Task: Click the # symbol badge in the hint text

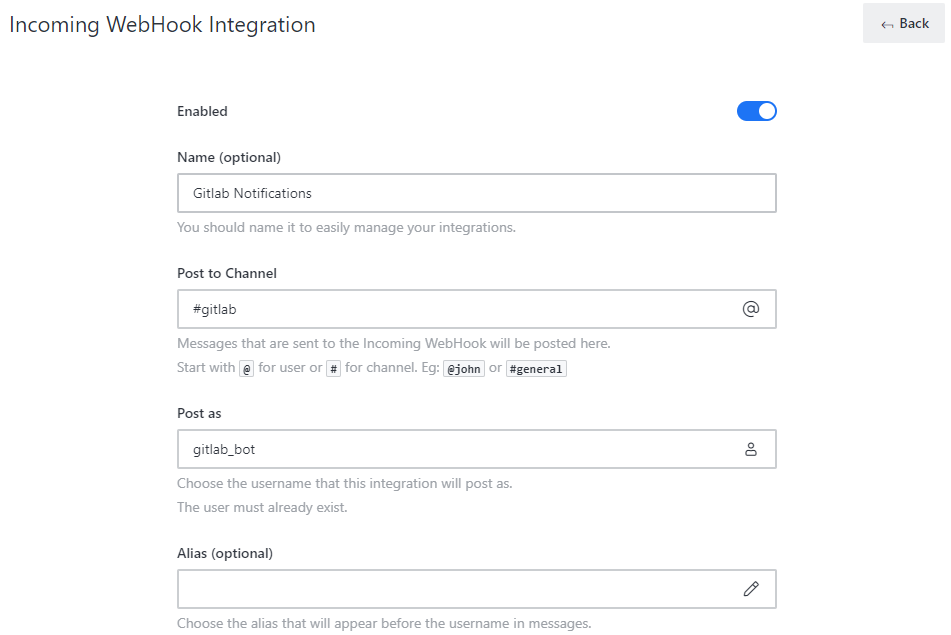Action: (333, 368)
